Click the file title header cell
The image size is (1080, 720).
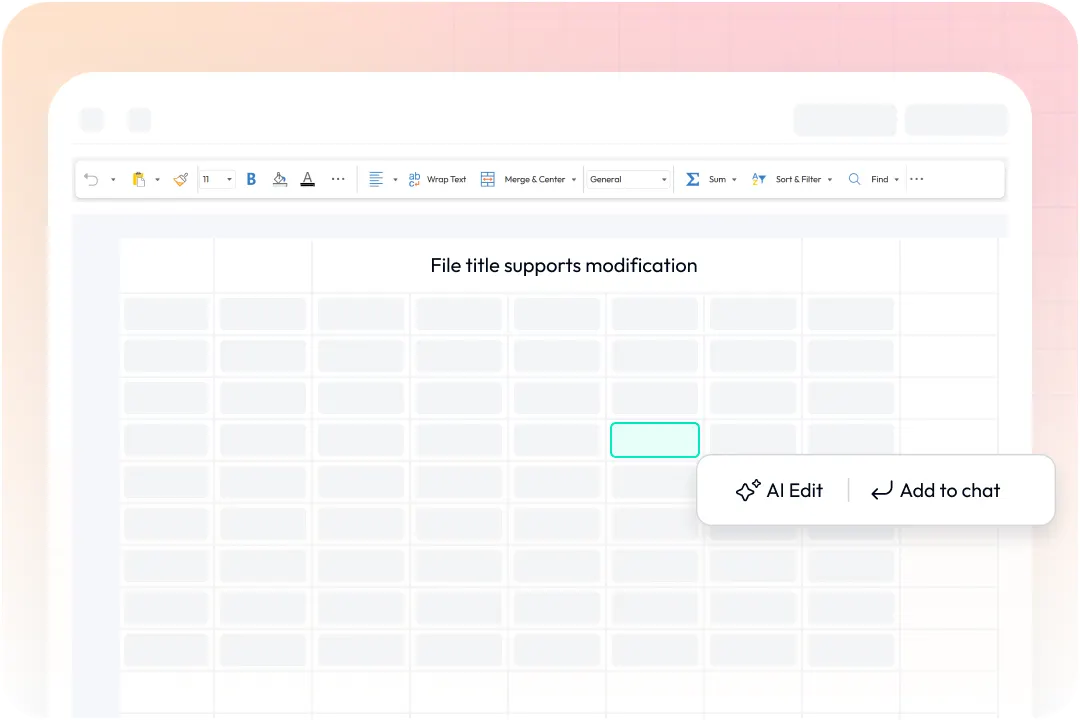coord(563,266)
